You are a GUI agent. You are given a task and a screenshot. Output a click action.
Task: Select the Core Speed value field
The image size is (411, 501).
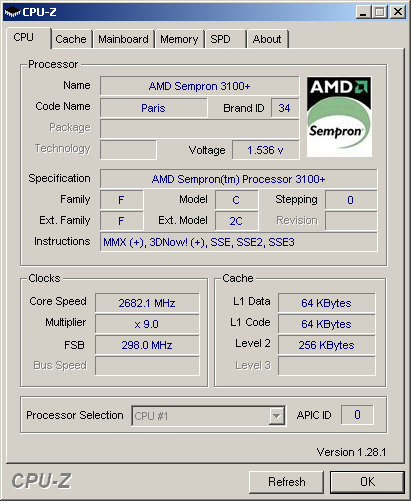(x=147, y=303)
